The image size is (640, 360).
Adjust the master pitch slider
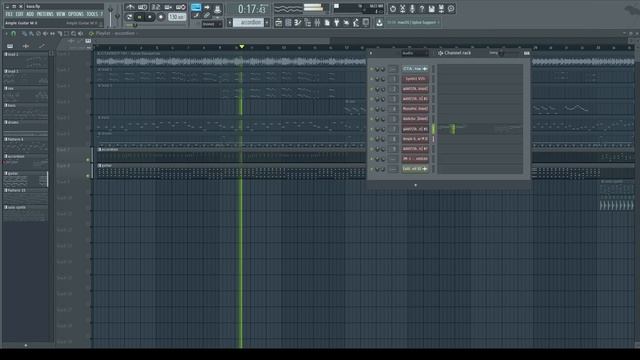click(x=117, y=16)
